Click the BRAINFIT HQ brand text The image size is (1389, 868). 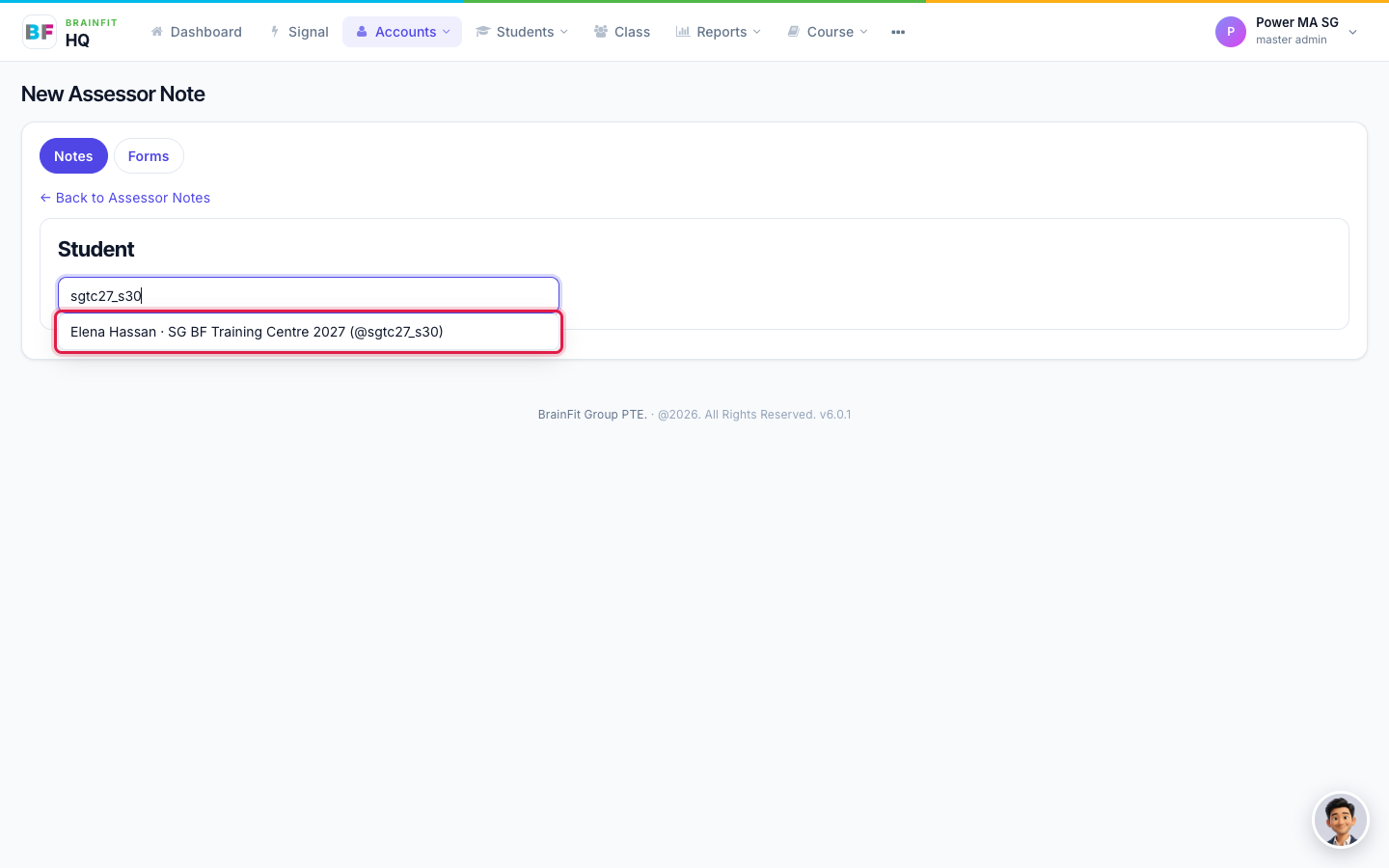pyautogui.click(x=91, y=33)
